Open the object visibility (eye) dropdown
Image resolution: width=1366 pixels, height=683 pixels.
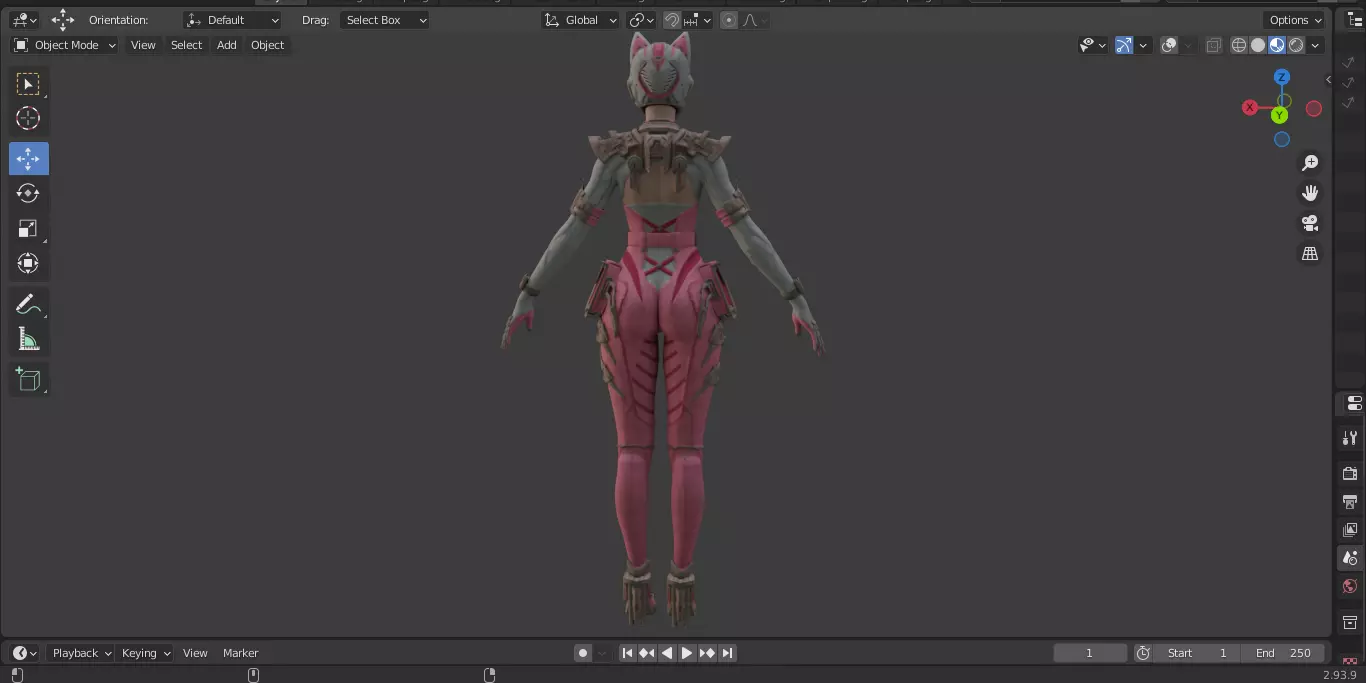click(x=1093, y=45)
